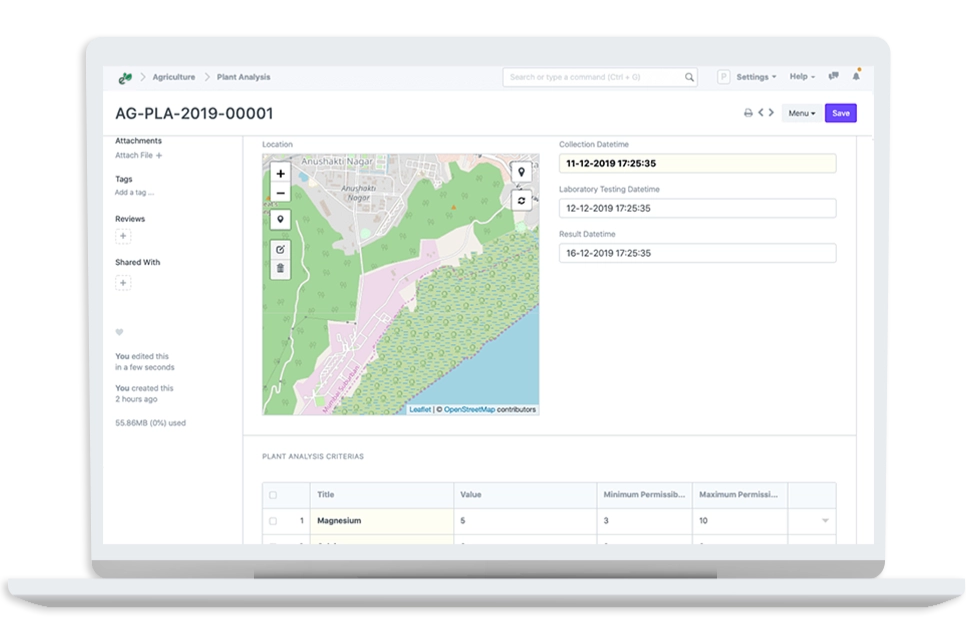The image size is (966, 619).
Task: Click the Minimum Permissible column header
Action: [644, 495]
